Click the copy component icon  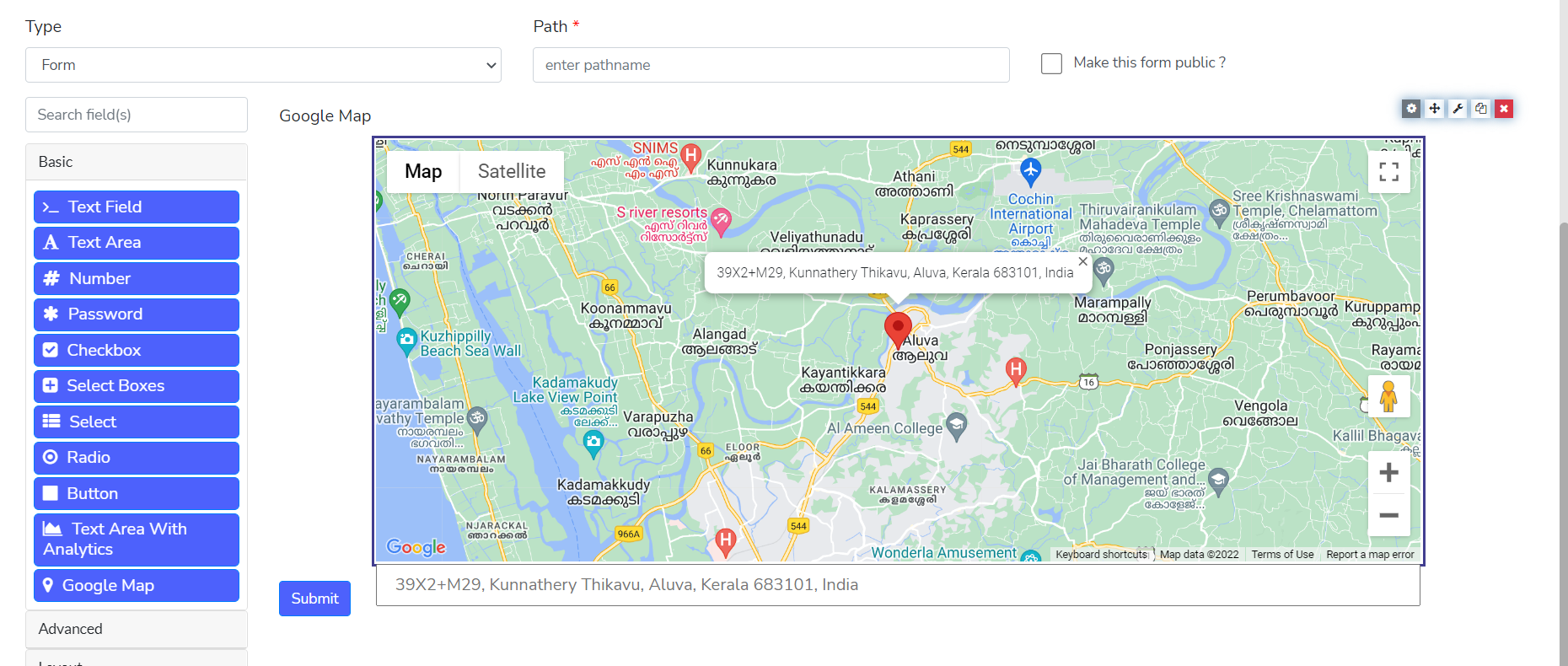(1480, 109)
